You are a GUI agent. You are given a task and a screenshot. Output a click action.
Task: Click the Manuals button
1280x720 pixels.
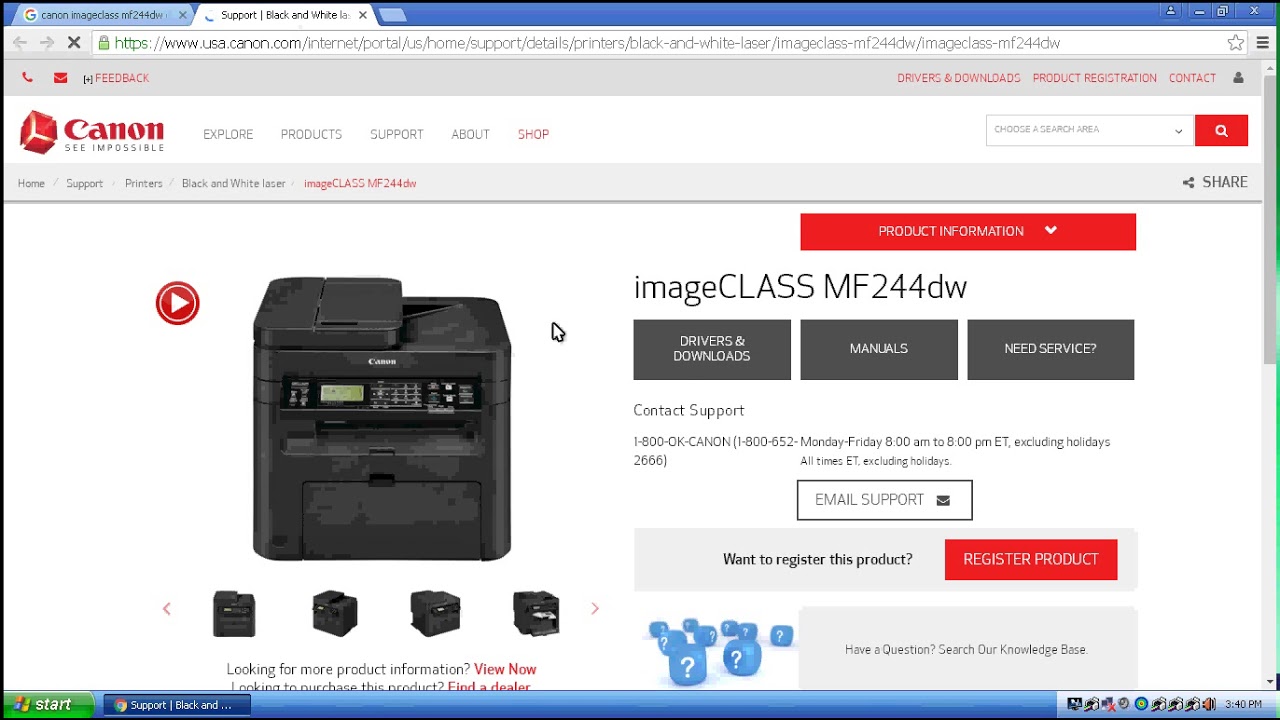[879, 349]
